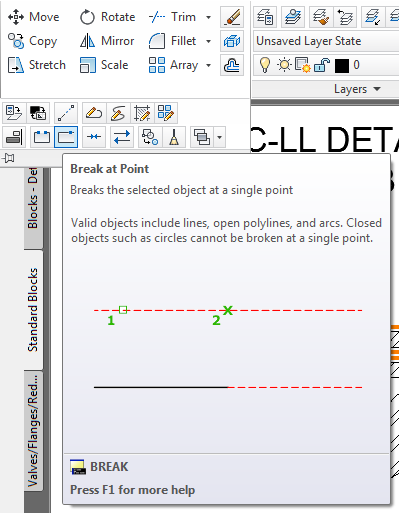Select the Stretch tool
The width and height of the screenshot is (399, 513).
click(37, 65)
